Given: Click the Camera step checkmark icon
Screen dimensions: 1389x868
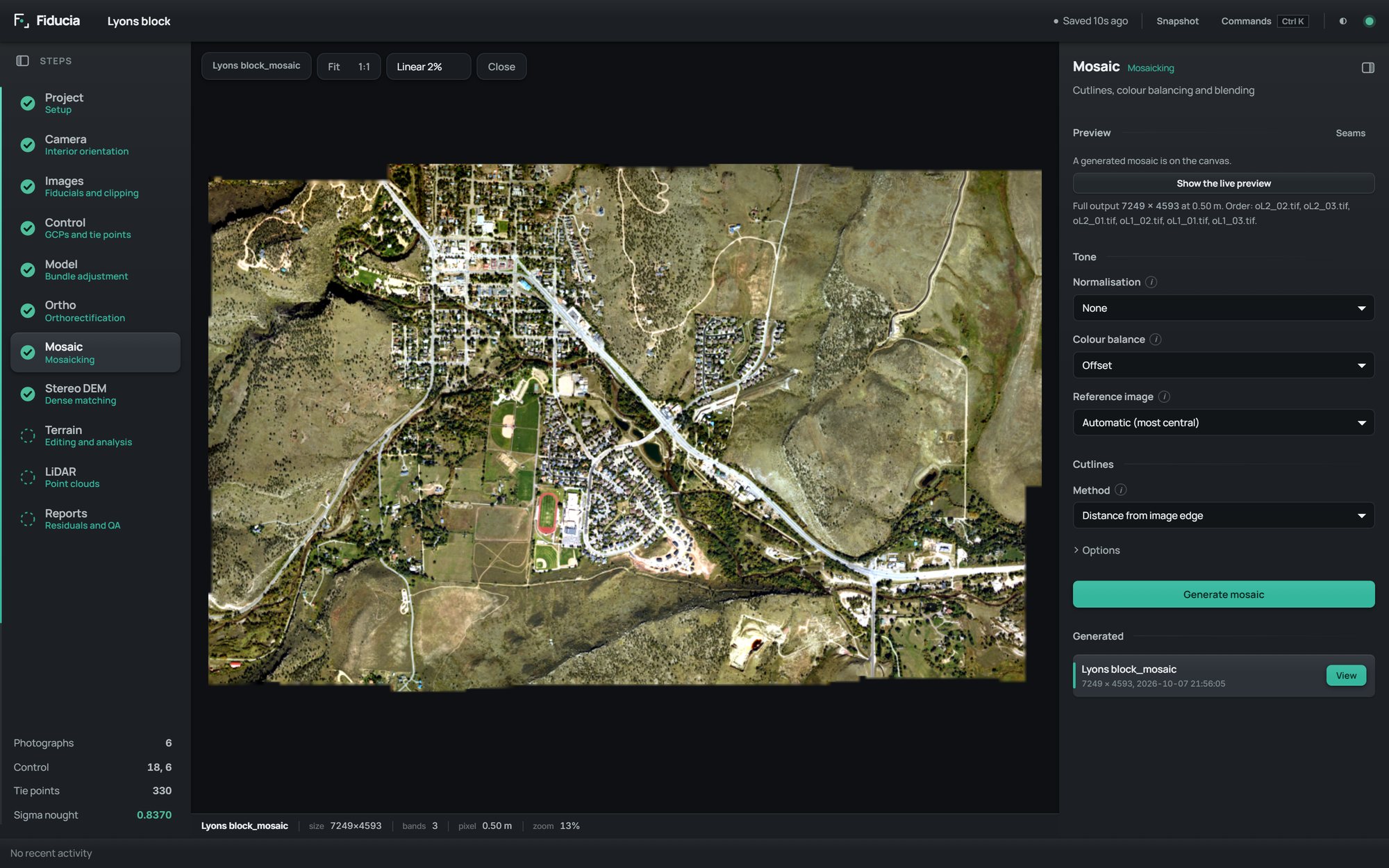Looking at the screenshot, I should [28, 144].
